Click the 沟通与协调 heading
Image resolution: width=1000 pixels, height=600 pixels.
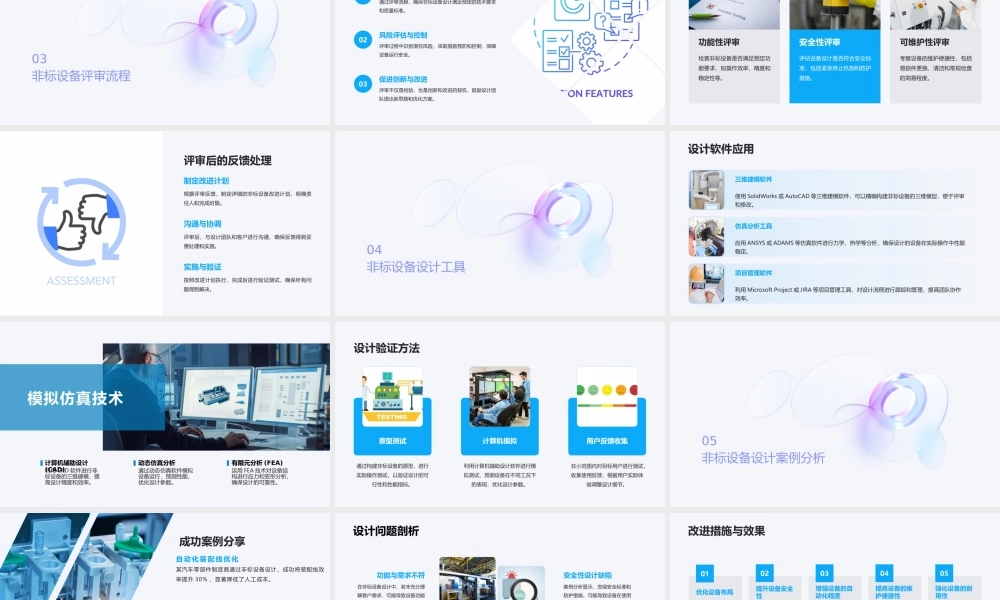[x=202, y=224]
